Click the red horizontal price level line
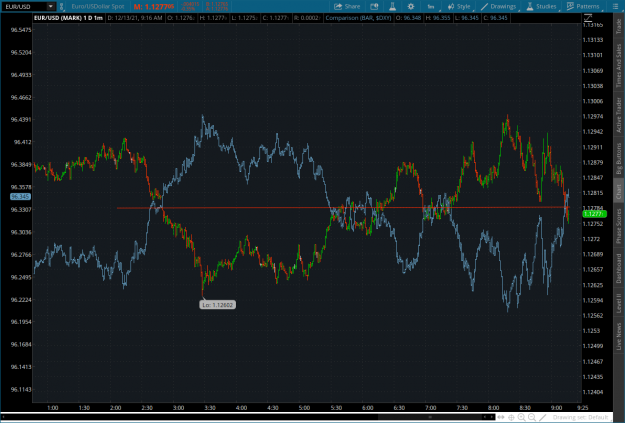Image resolution: width=625 pixels, height=423 pixels. click(x=343, y=208)
